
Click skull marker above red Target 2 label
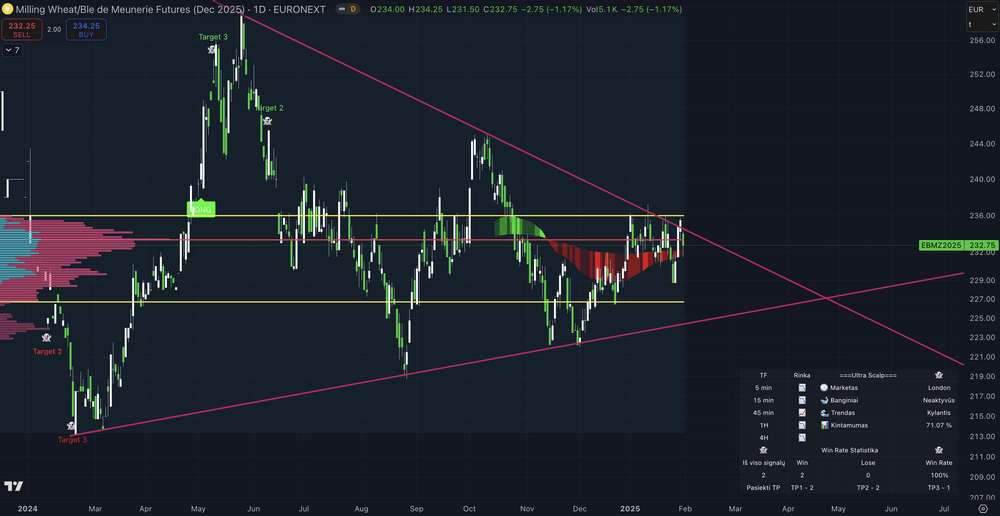[47, 337]
